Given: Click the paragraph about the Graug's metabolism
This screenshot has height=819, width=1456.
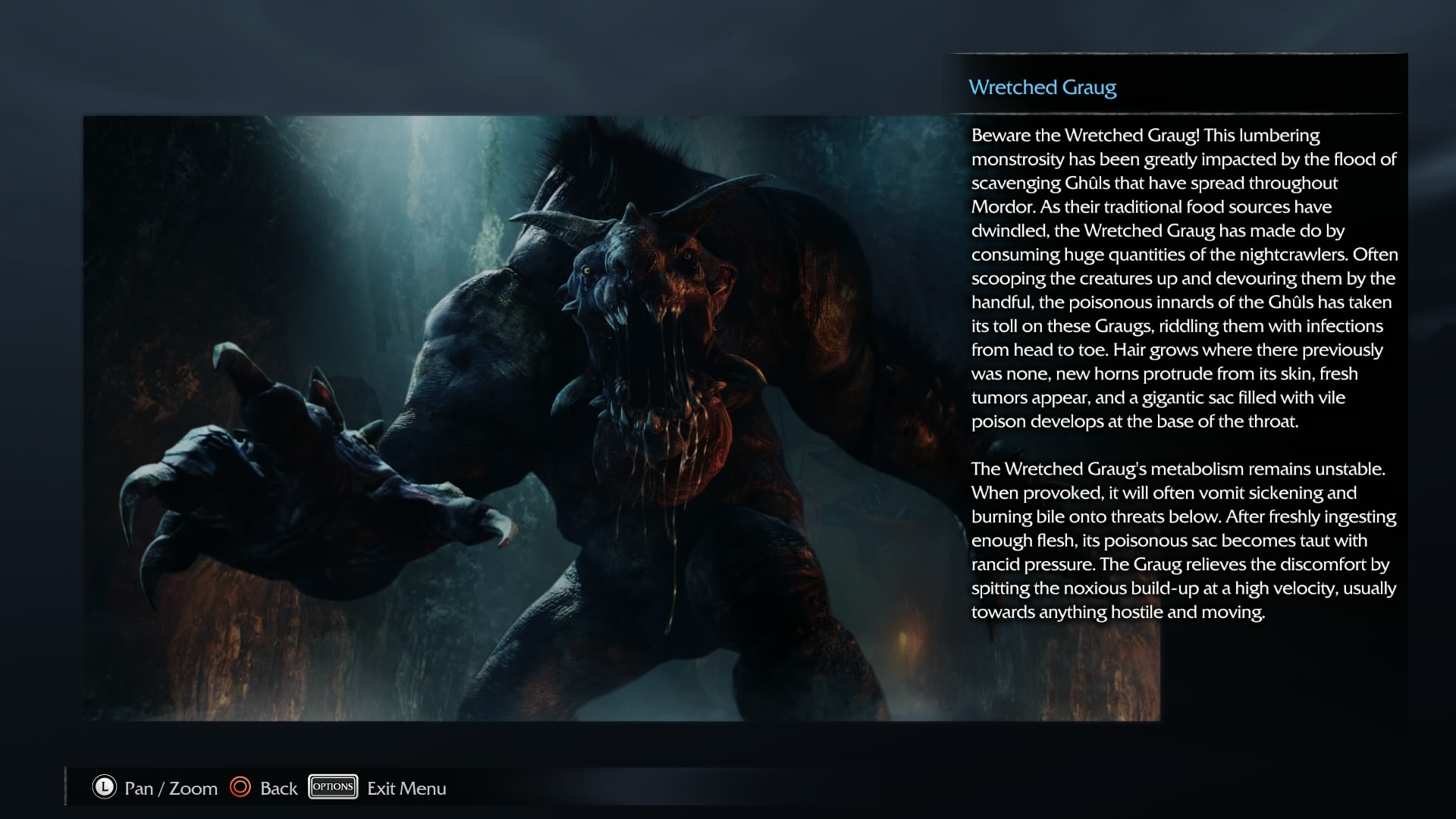Looking at the screenshot, I should (1183, 540).
